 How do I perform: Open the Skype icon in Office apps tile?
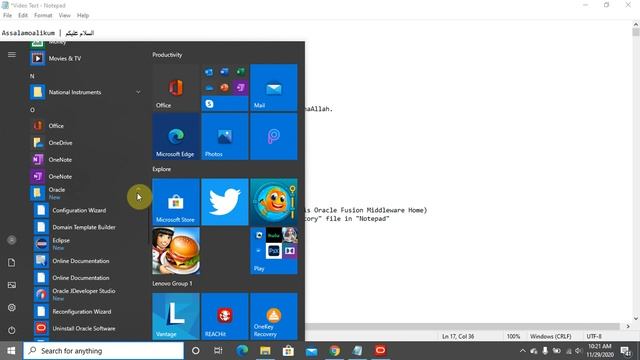point(209,104)
